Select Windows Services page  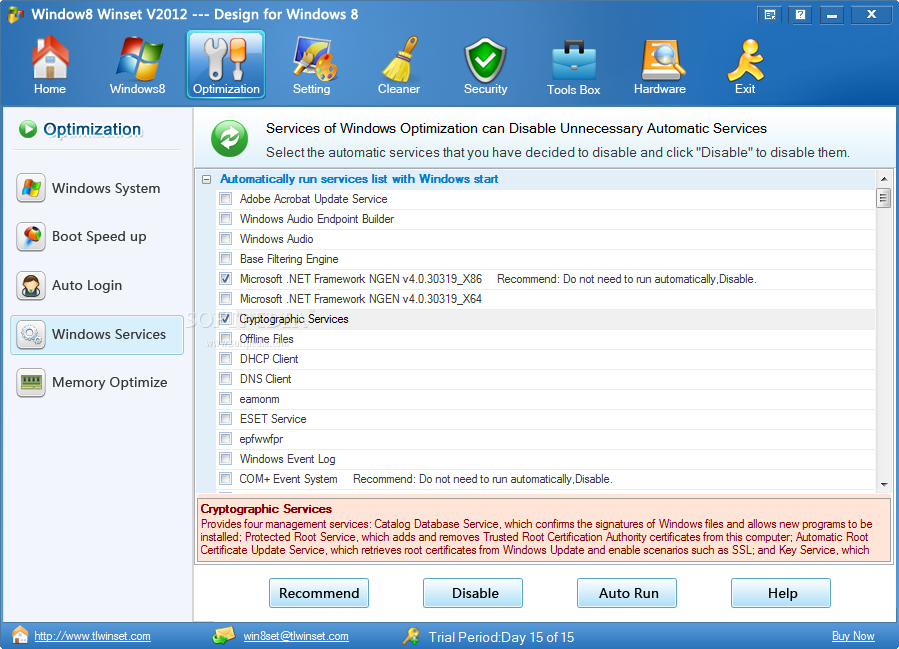coord(97,334)
